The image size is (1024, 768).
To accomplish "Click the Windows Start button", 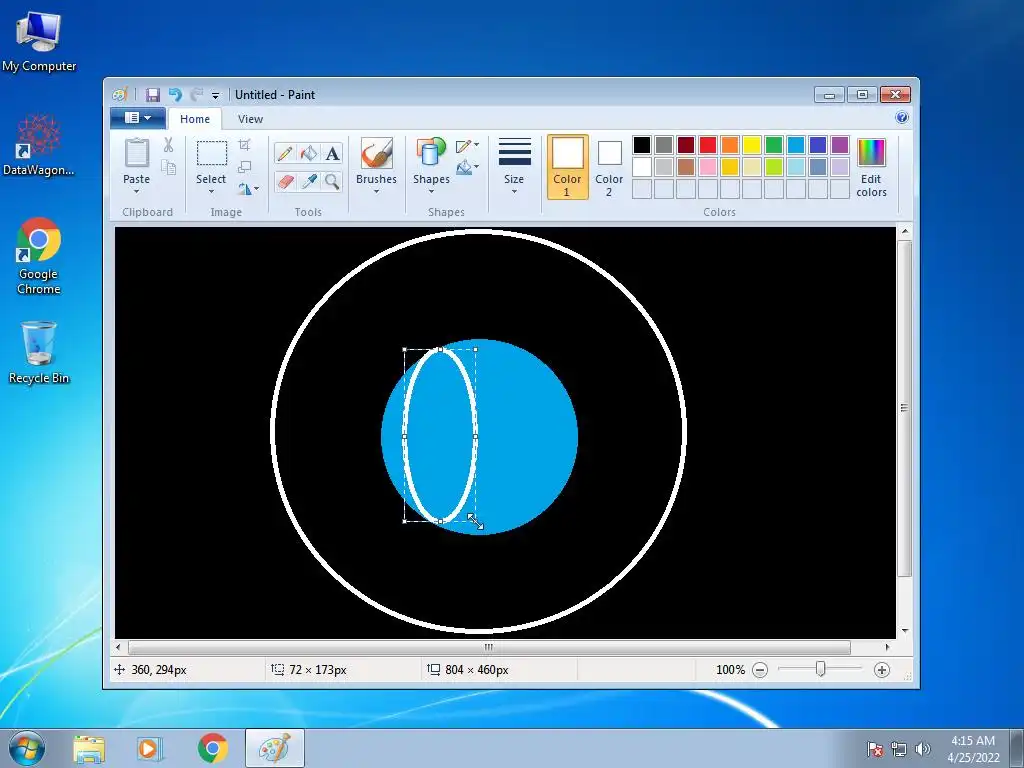I will [x=27, y=748].
